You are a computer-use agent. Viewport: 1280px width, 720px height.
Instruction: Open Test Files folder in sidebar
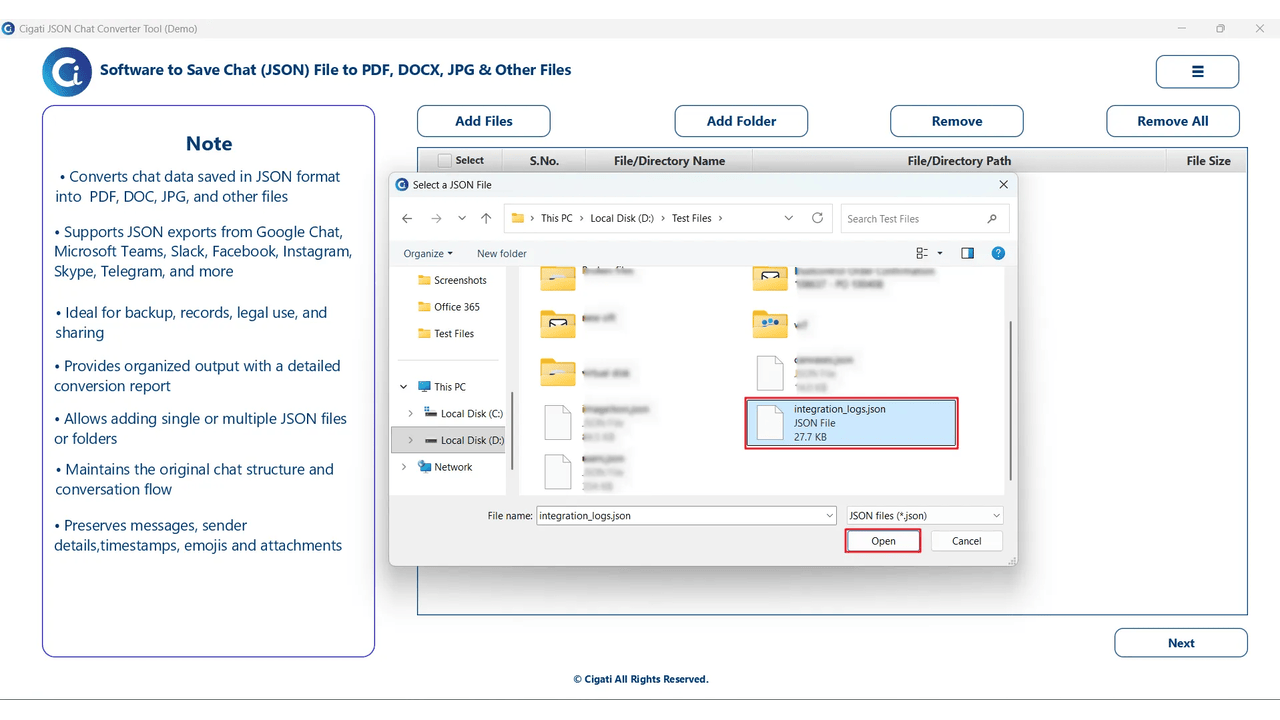click(446, 334)
